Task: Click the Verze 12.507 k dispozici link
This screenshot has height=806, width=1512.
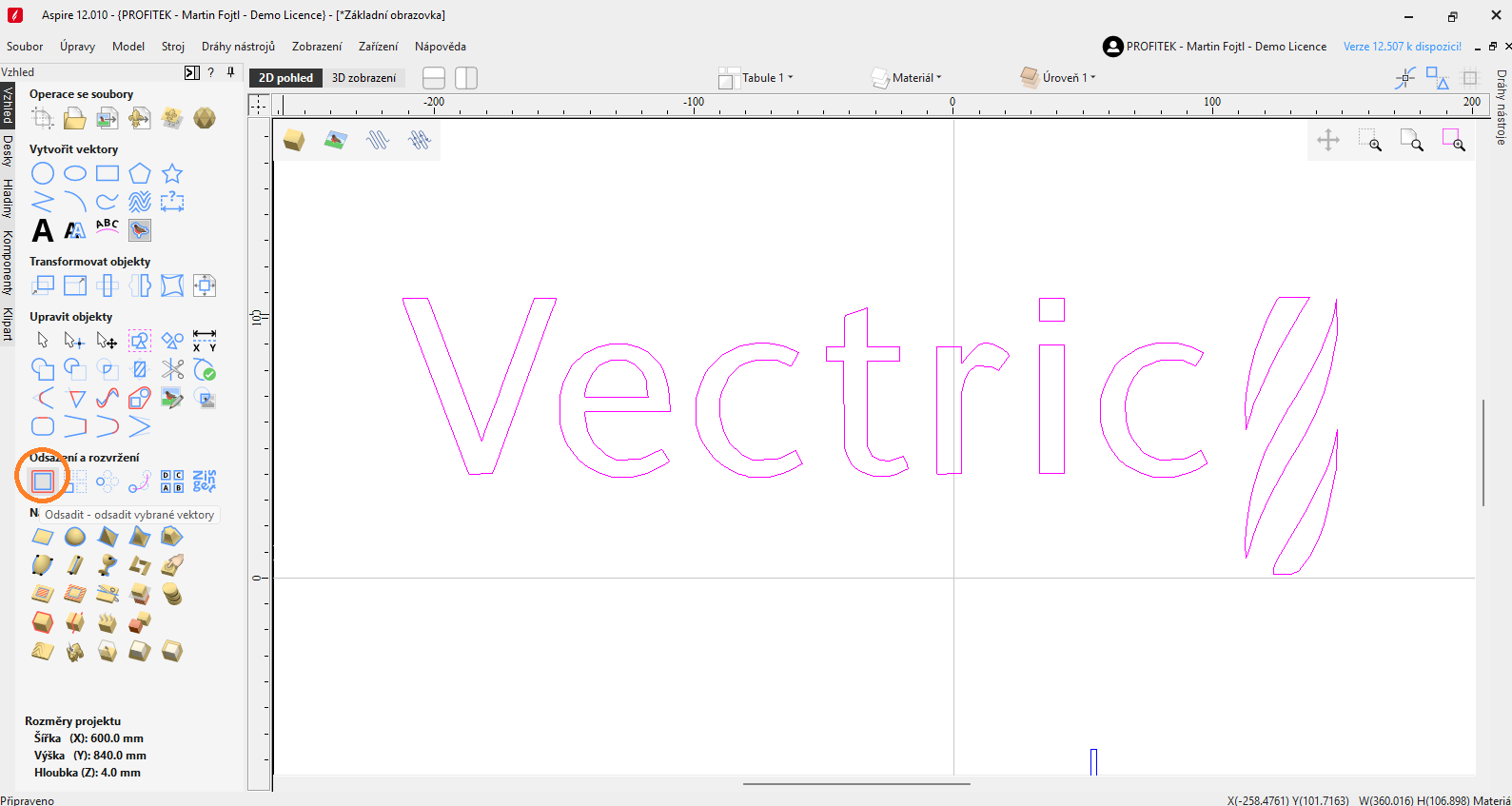Action: click(x=1402, y=47)
